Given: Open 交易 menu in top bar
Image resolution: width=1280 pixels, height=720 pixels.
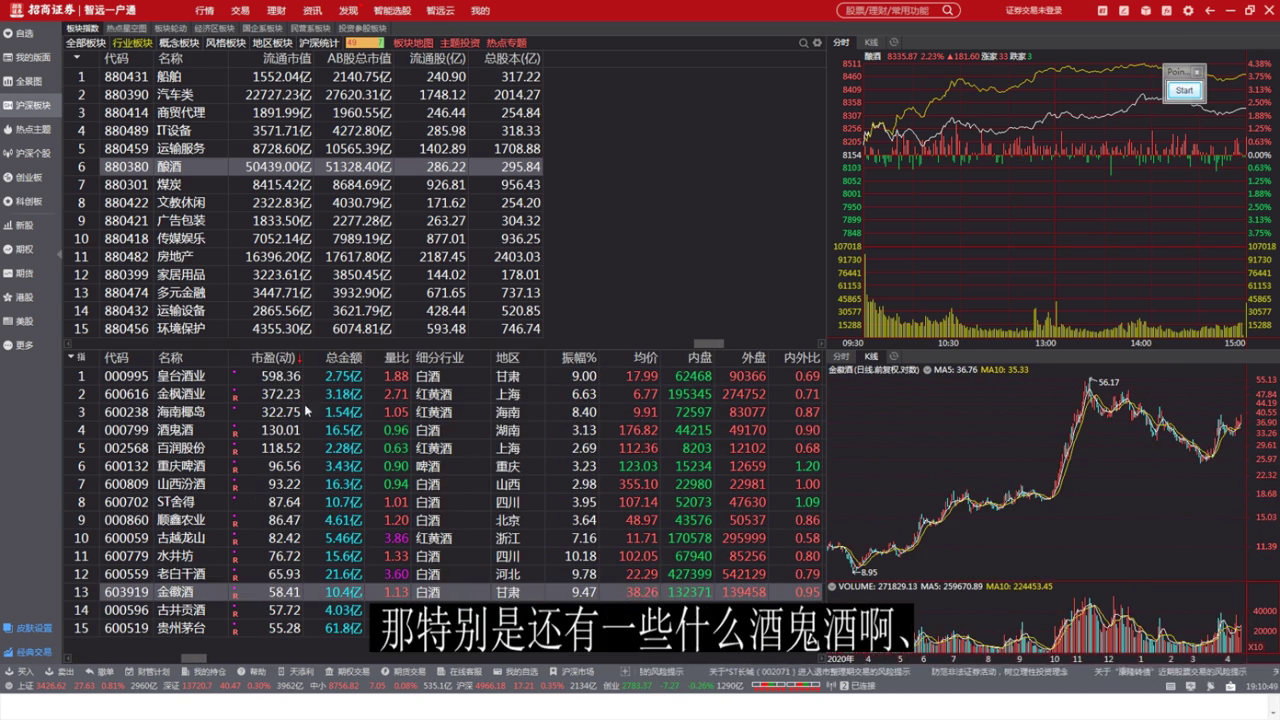Looking at the screenshot, I should [x=240, y=10].
